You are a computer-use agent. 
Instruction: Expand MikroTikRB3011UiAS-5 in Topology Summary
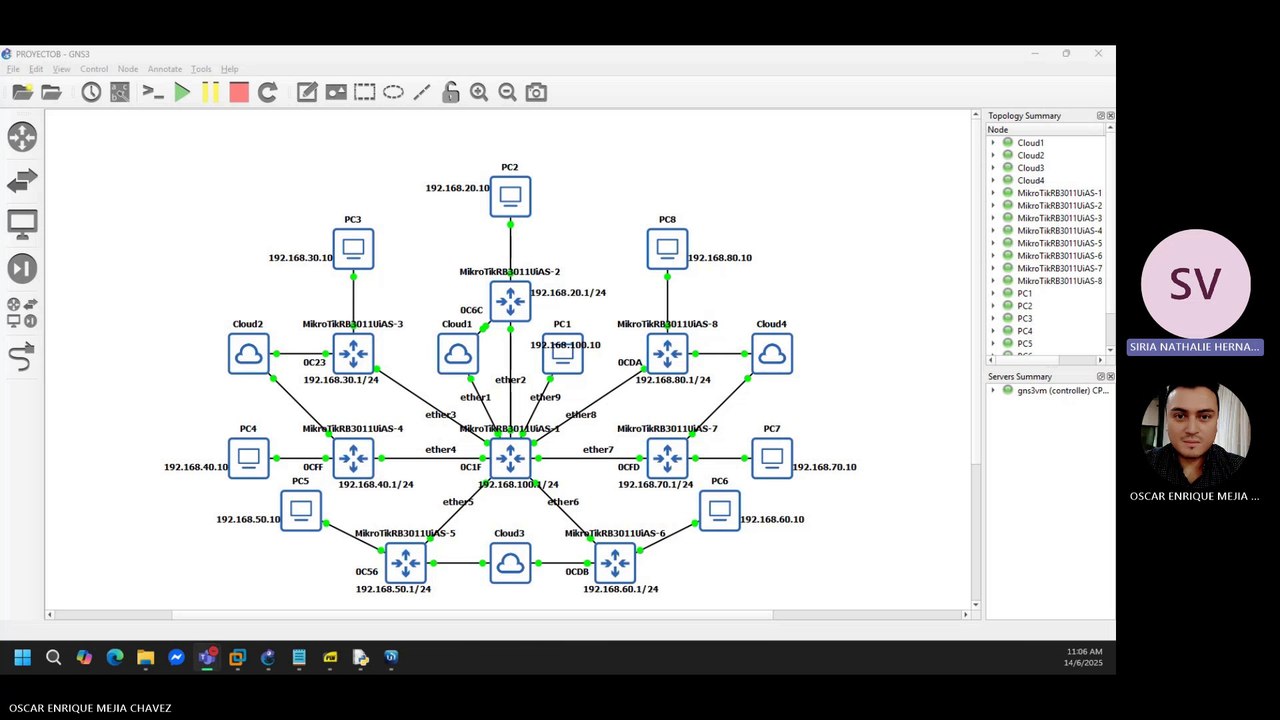pos(993,243)
